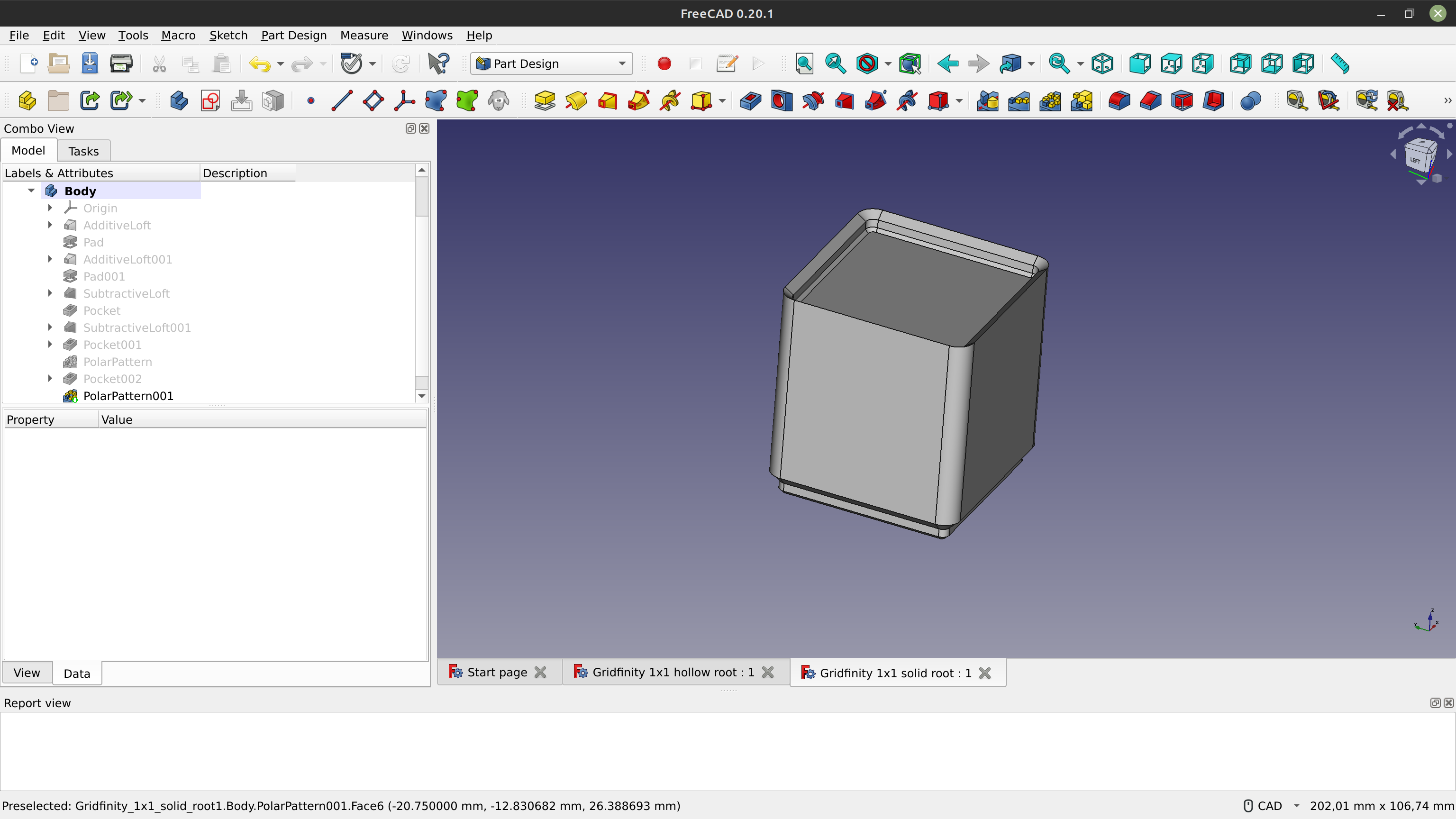Open the additive primitive dropdown arrow

(x=719, y=100)
